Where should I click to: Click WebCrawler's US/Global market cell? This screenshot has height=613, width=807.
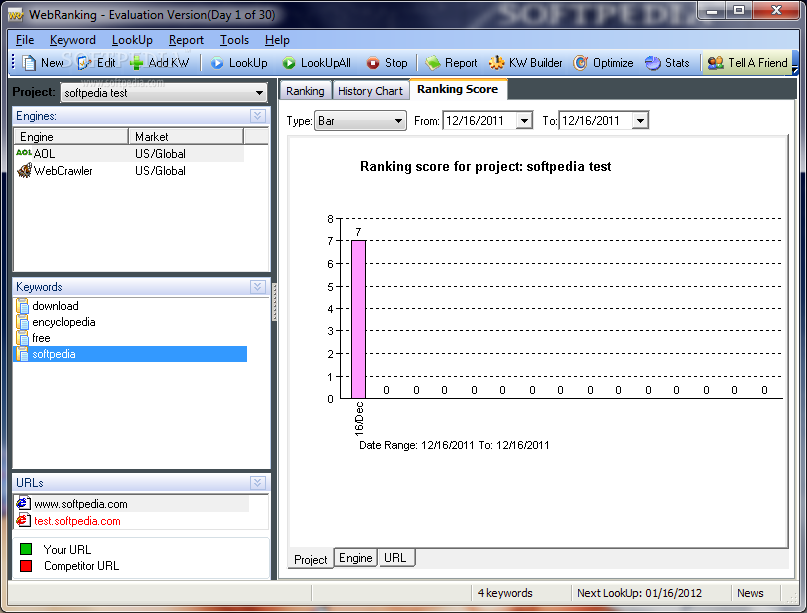(160, 171)
